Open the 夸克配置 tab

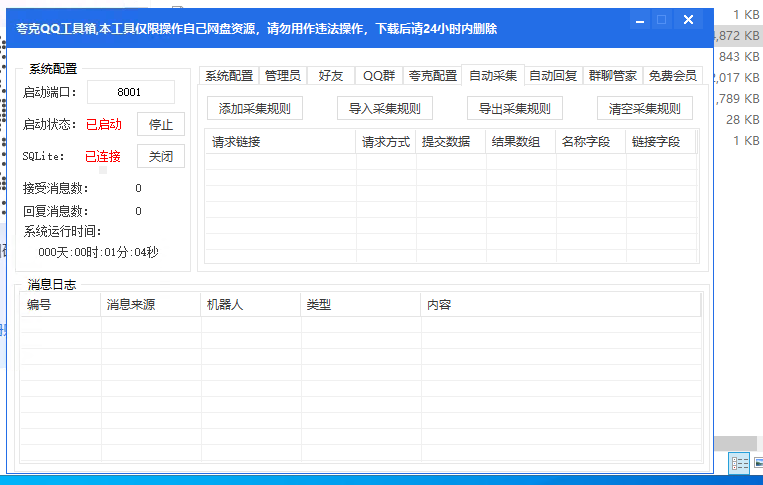point(433,76)
